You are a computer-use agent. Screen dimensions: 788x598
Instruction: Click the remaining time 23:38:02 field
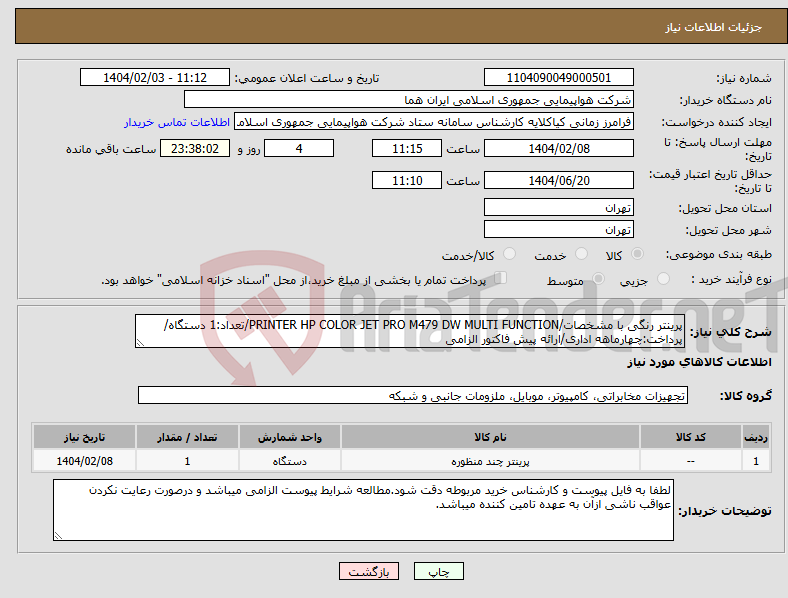pyautogui.click(x=195, y=148)
